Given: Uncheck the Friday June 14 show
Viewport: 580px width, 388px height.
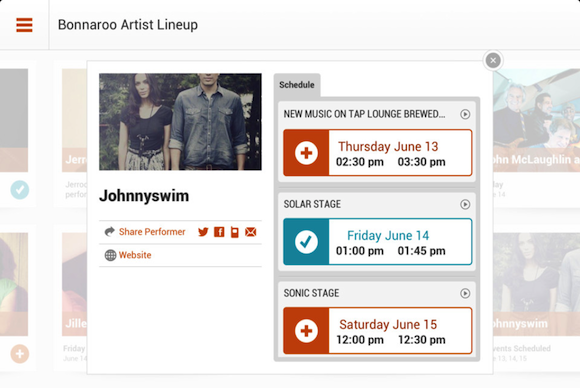Looking at the screenshot, I should 306,242.
